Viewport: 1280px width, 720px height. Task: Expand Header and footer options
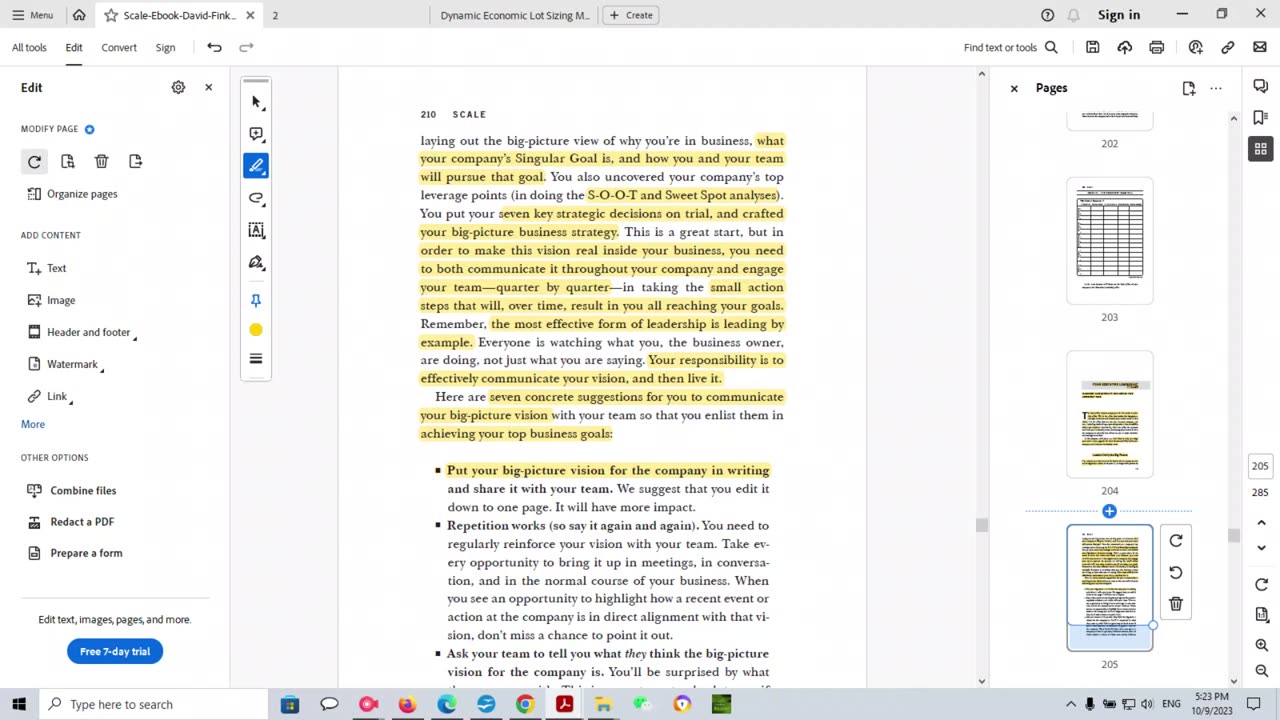(81, 332)
